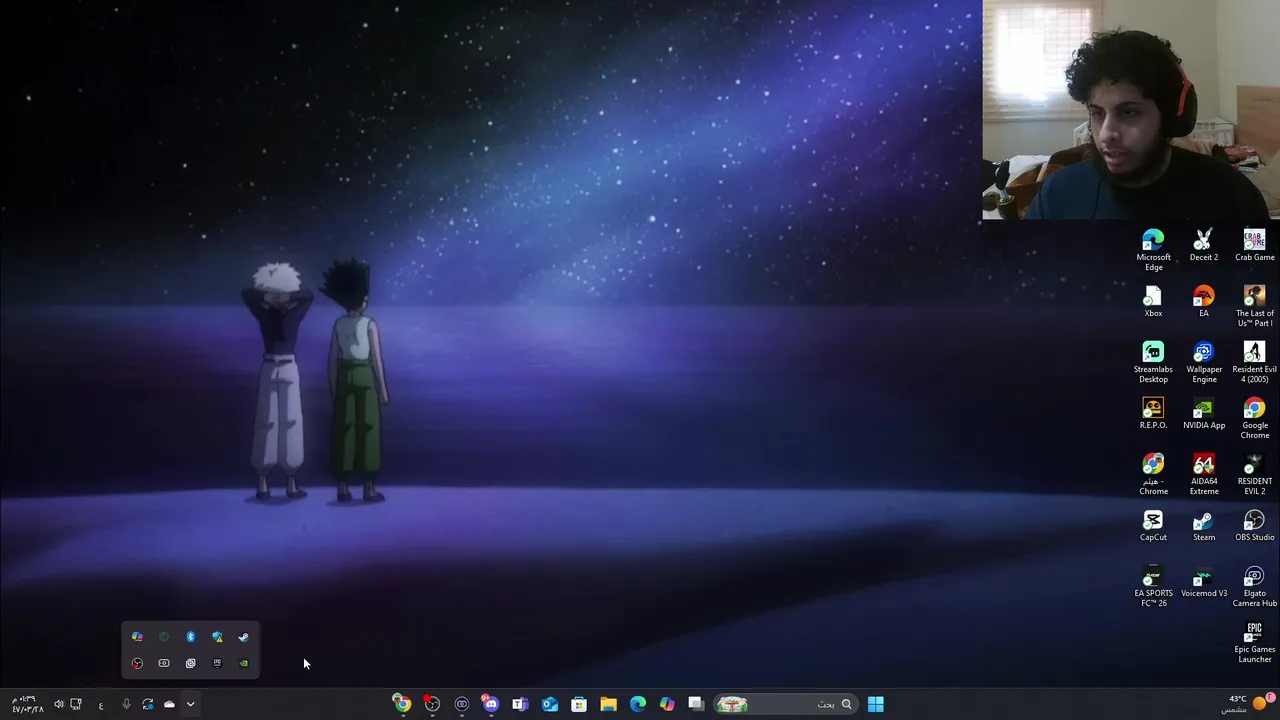The height and width of the screenshot is (720, 1280).
Task: Open Discord from the taskbar
Action: [490, 704]
